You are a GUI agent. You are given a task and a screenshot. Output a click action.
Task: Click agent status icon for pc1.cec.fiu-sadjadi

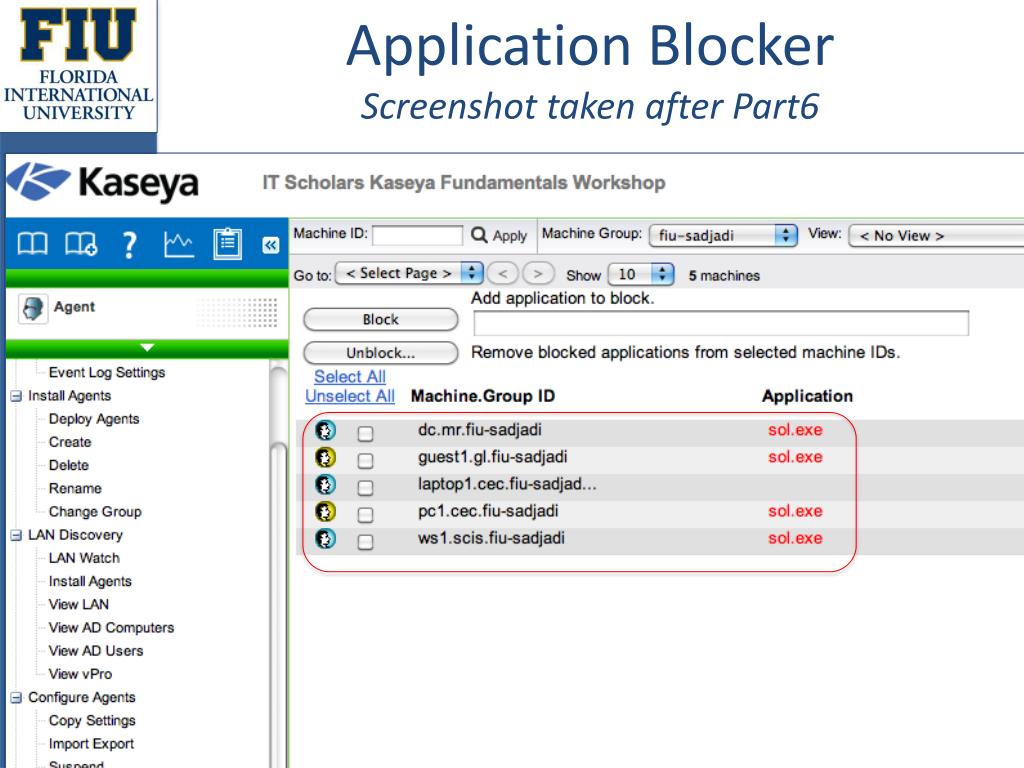(325, 511)
